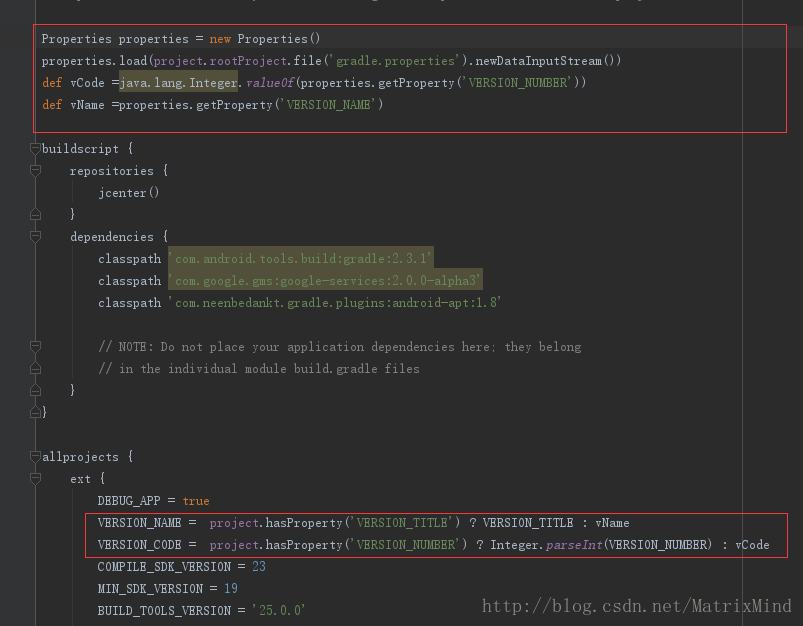Image resolution: width=803 pixels, height=626 pixels.
Task: Click the com.android.tools.build:gradle:2.3.1 string
Action: click(301, 259)
